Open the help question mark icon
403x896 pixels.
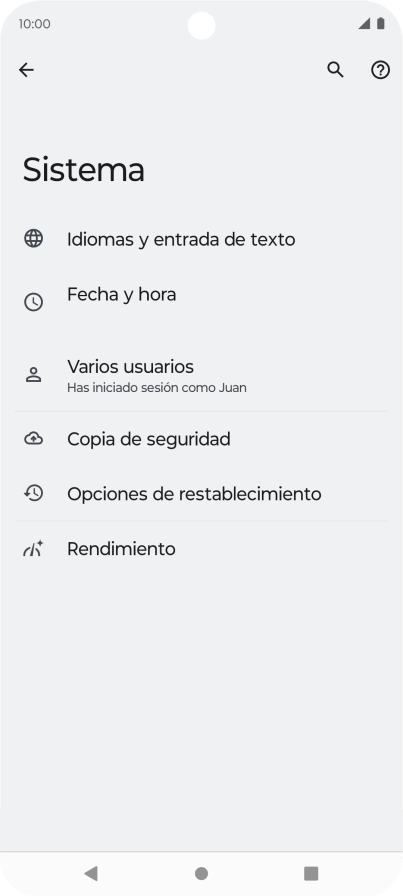(381, 70)
